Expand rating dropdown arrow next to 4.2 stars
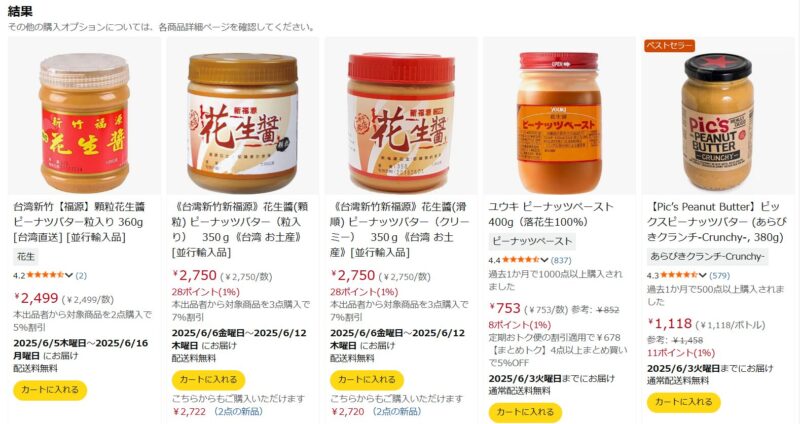Image resolution: width=800 pixels, height=424 pixels. [69, 276]
